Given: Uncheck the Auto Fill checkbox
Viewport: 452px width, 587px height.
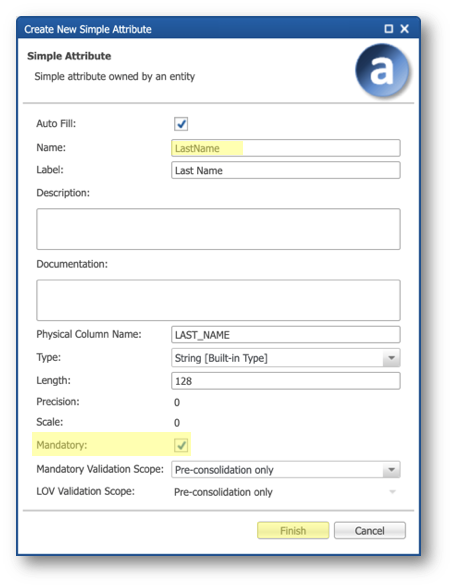Looking at the screenshot, I should pyautogui.click(x=181, y=124).
